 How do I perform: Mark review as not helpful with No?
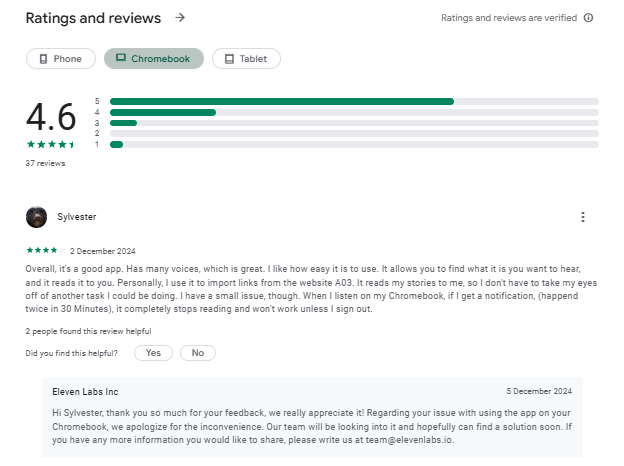click(x=198, y=353)
